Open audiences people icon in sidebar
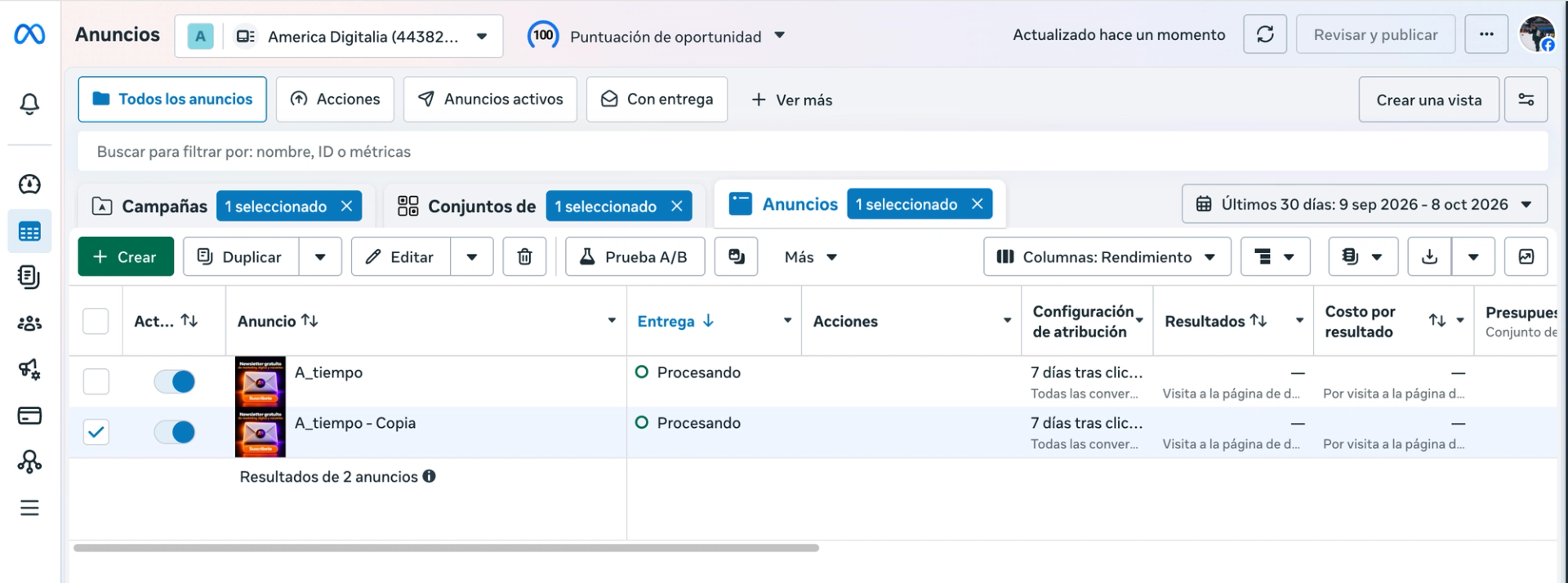 point(29,323)
